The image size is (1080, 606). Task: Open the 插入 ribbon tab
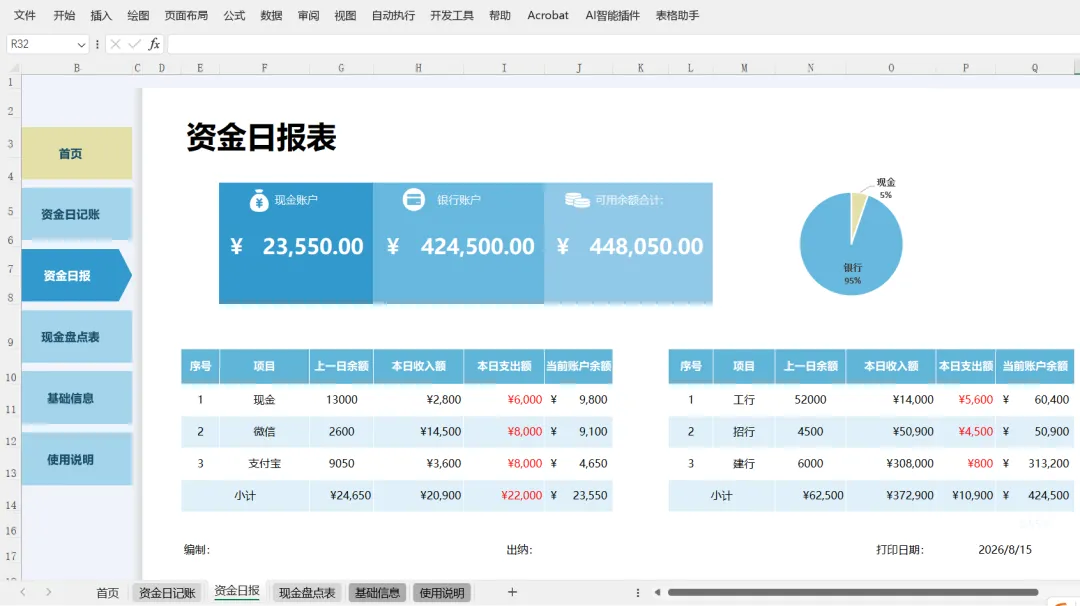point(101,15)
